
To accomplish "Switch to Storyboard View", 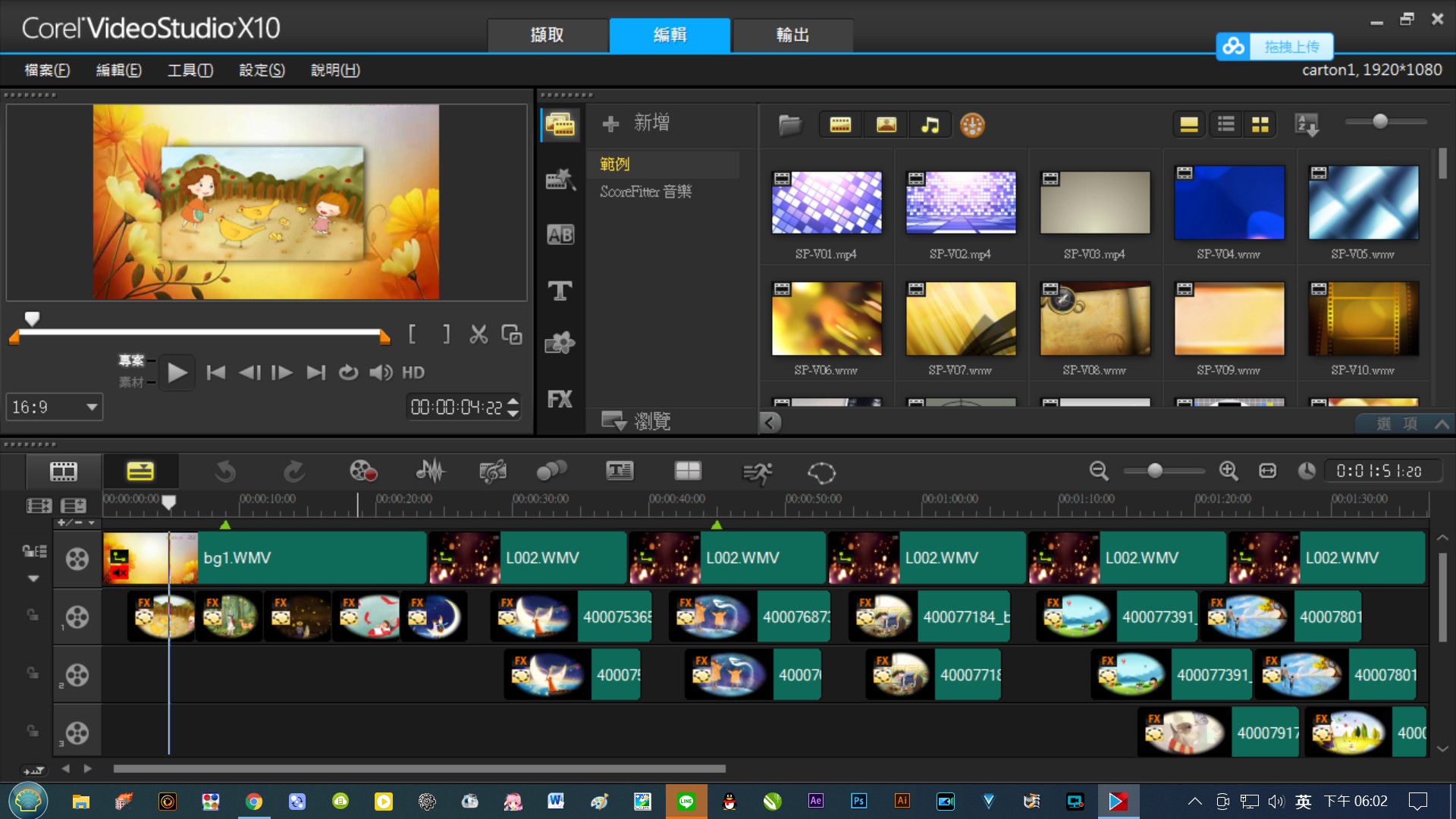I will click(x=64, y=472).
